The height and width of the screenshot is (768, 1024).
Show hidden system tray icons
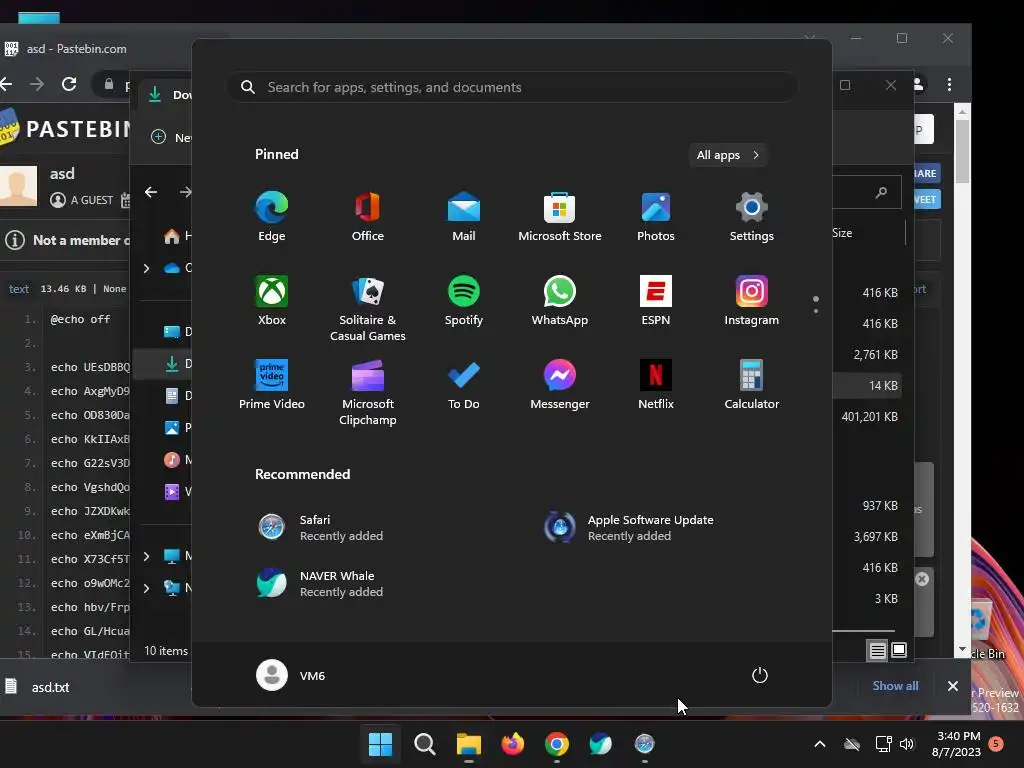pyautogui.click(x=820, y=744)
